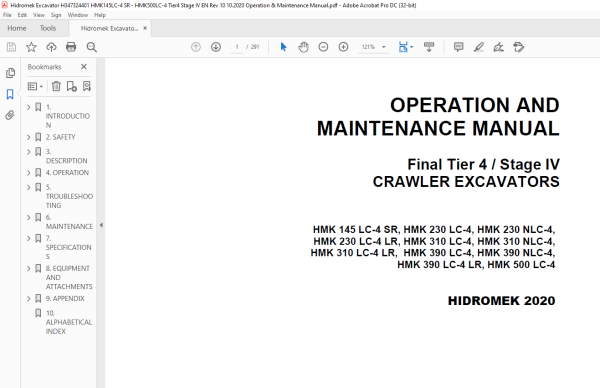Zoom in with plus icon
This screenshot has width=600, height=388.
pos(344,47)
